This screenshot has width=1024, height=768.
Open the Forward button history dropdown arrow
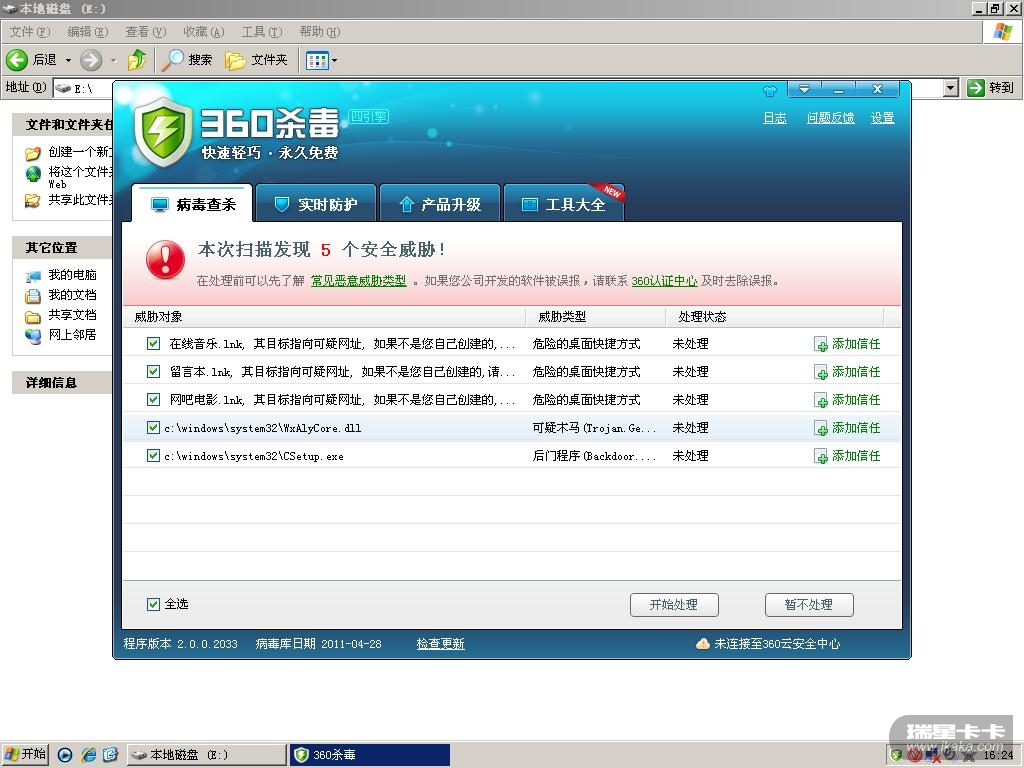[114, 60]
